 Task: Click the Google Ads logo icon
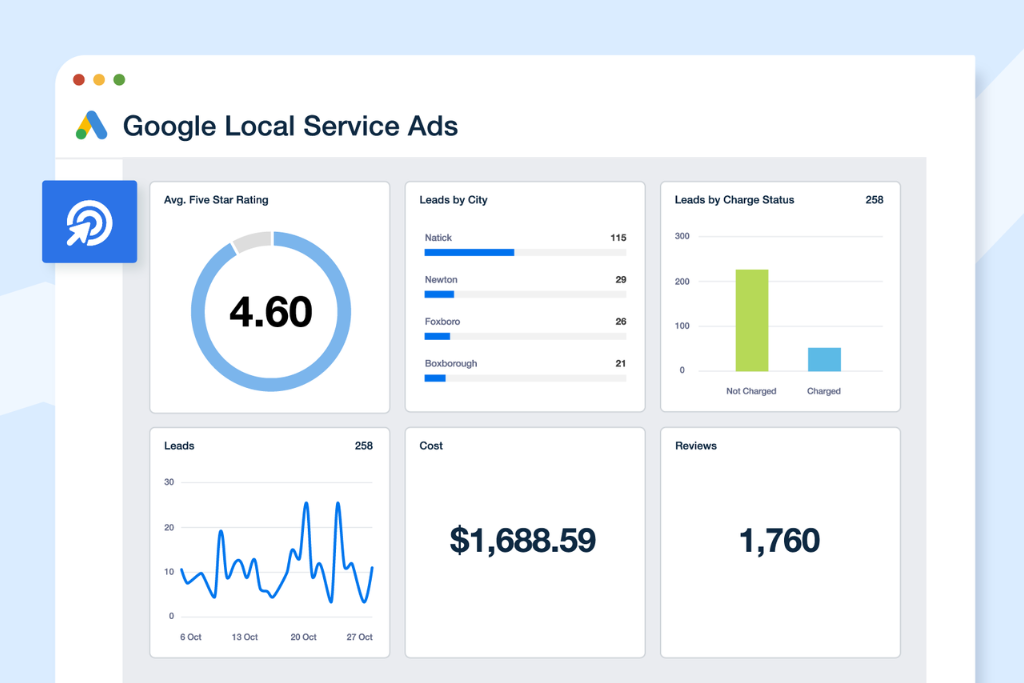click(x=91, y=126)
